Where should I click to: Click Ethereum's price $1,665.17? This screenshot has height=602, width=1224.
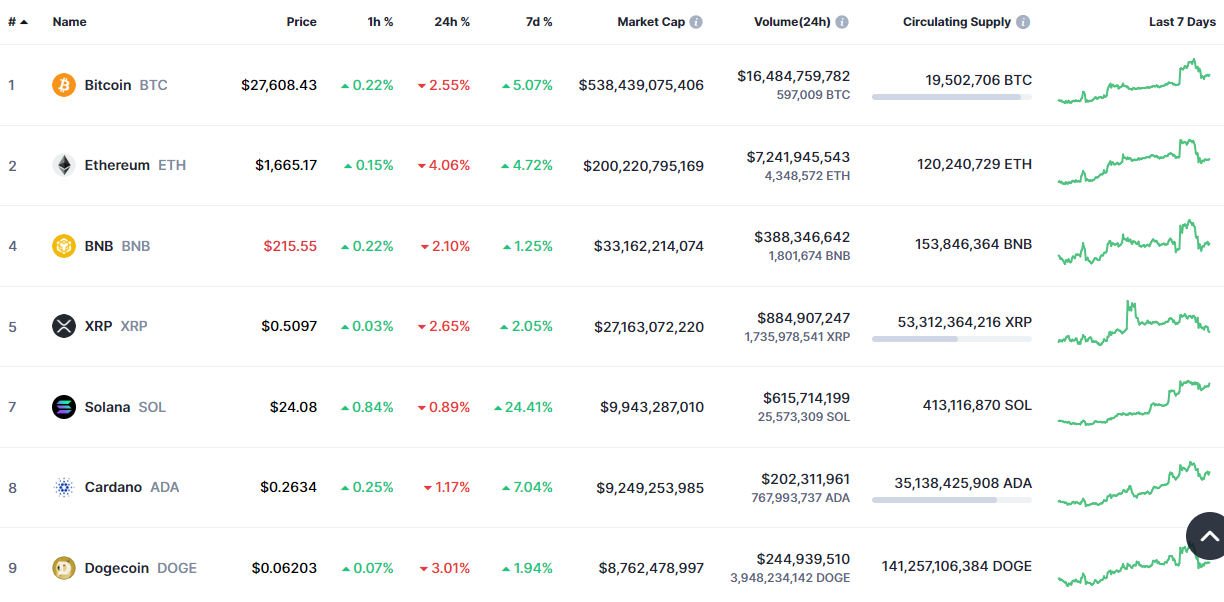click(x=286, y=165)
